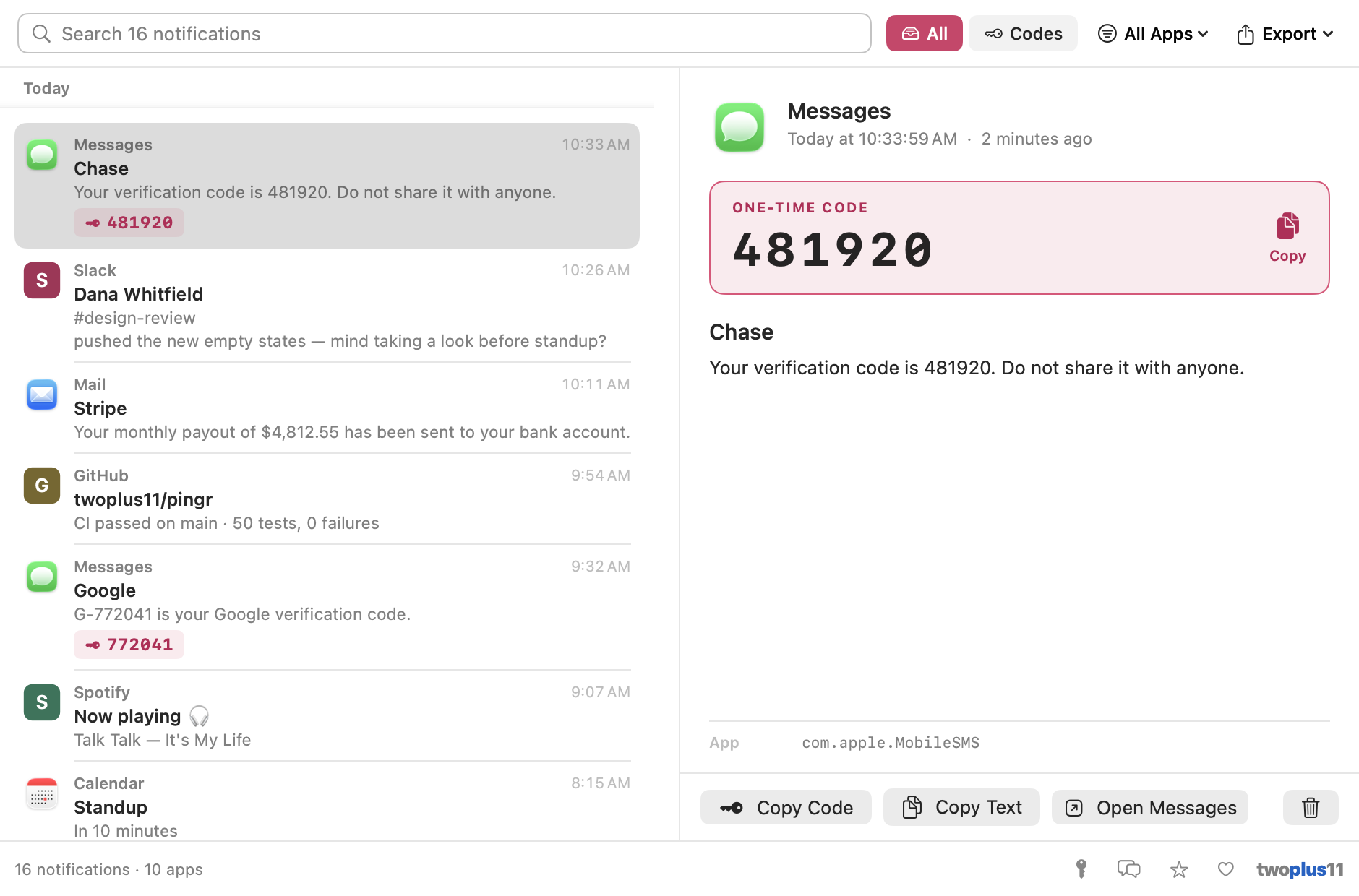The image size is (1359, 896).
Task: Click the heart icon in status bar
Action: click(x=1226, y=869)
